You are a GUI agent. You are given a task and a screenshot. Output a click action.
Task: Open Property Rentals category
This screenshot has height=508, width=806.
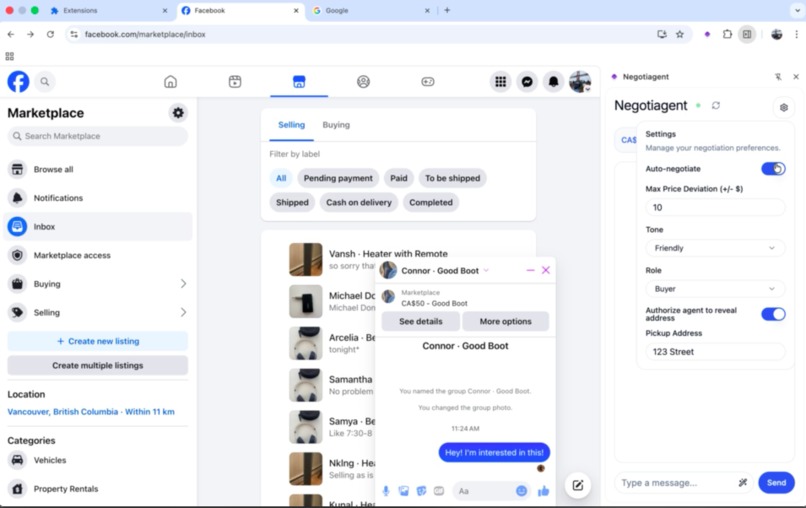tap(98, 488)
